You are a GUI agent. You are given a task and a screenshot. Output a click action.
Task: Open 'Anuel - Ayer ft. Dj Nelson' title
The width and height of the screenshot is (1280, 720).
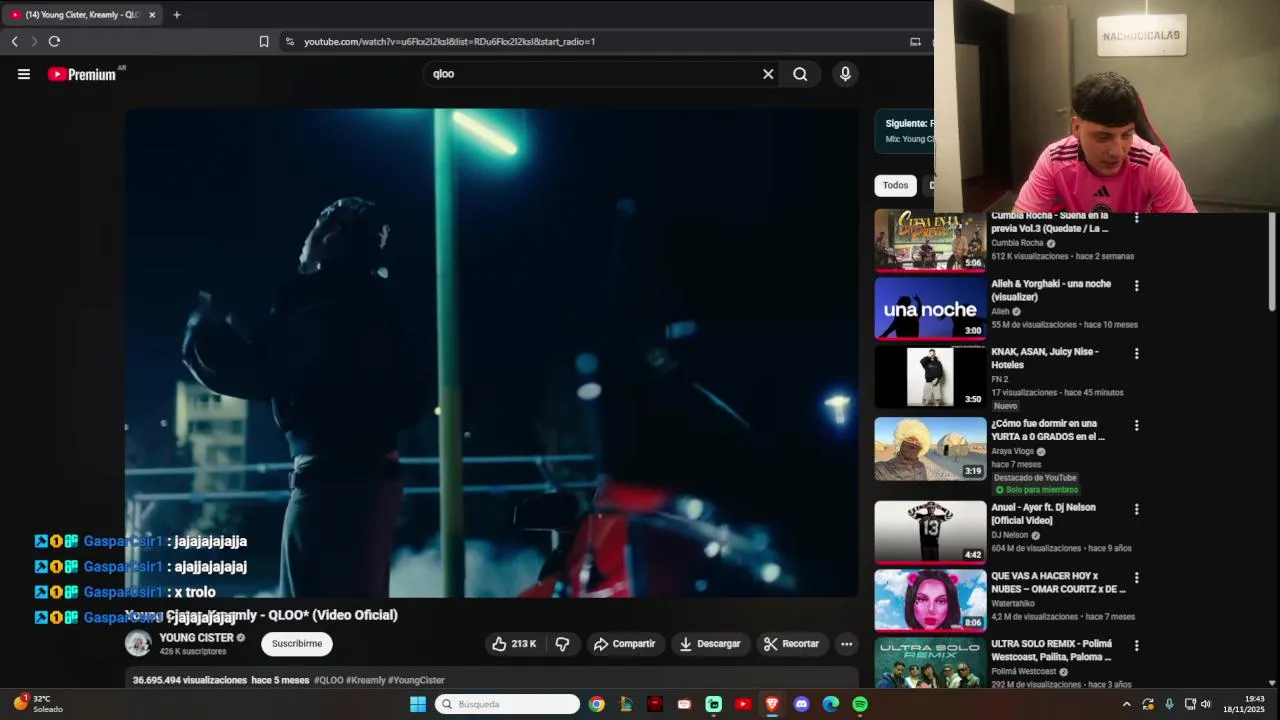(1043, 514)
